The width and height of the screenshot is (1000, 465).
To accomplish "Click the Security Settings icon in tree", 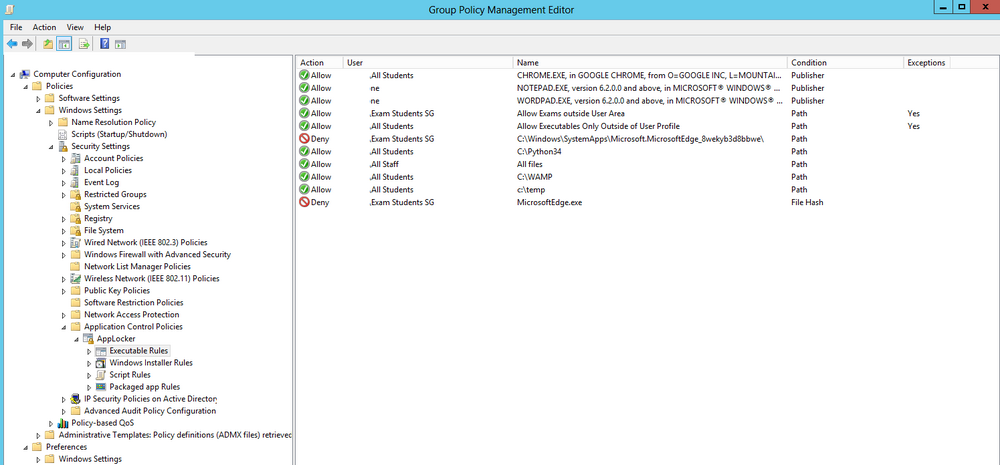I will (x=63, y=146).
